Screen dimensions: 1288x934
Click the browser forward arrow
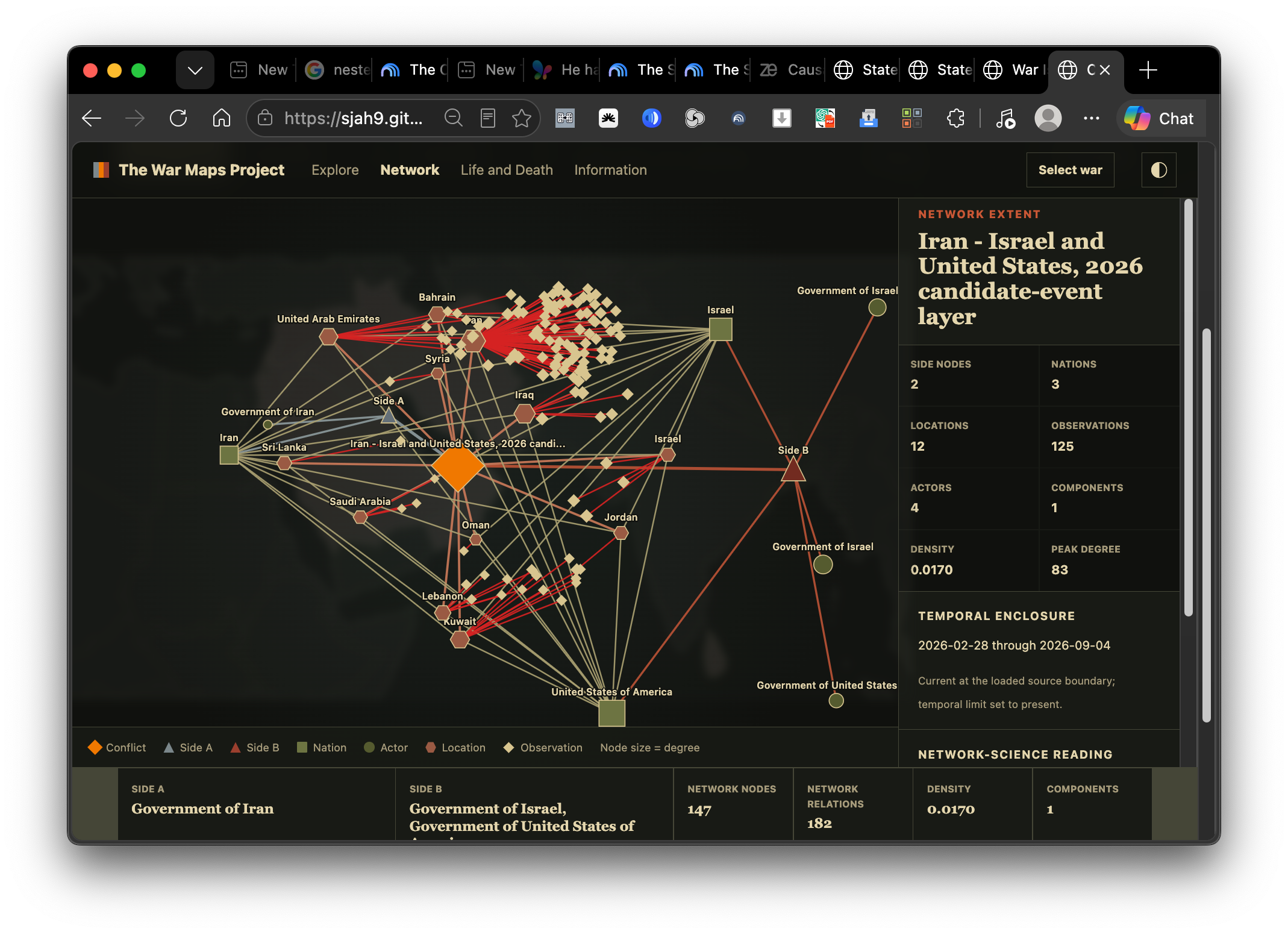(135, 118)
